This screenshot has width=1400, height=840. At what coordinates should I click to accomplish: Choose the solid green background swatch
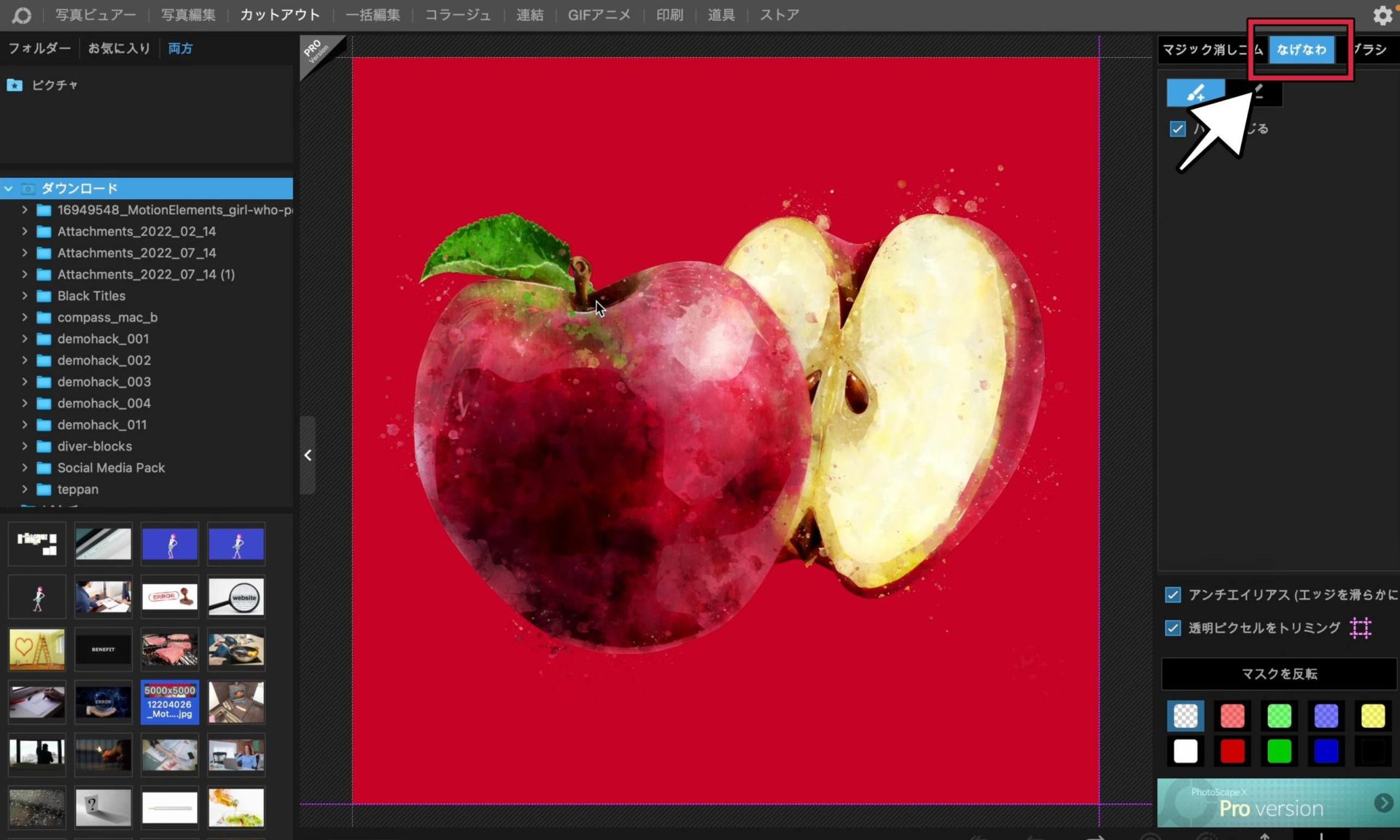[x=1279, y=751]
